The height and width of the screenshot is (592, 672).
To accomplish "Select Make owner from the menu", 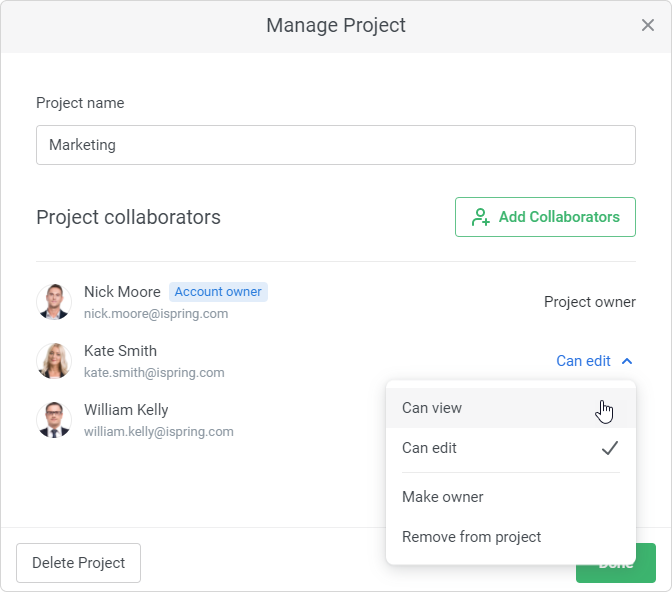I will (511, 497).
